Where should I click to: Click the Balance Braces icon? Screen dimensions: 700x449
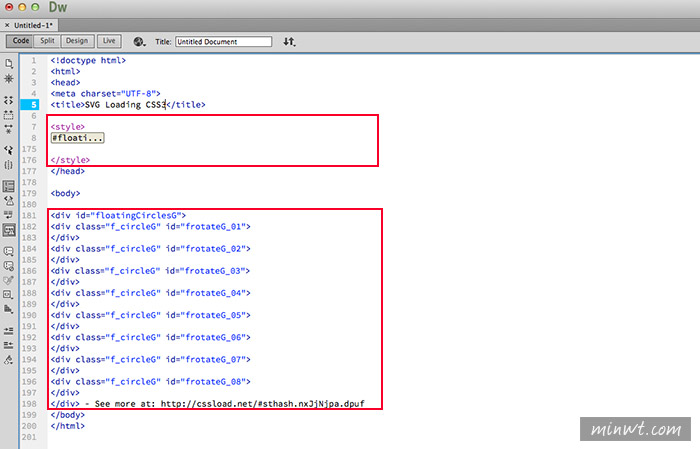[x=9, y=164]
